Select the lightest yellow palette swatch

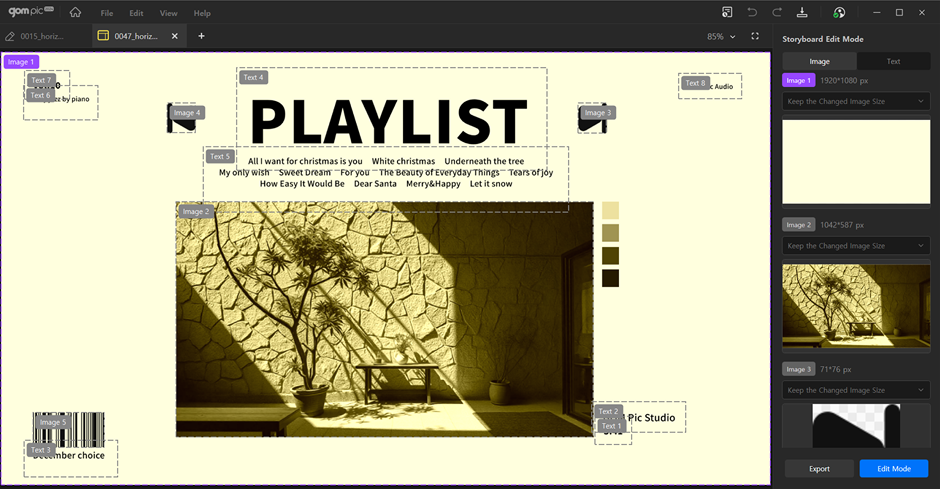point(610,210)
